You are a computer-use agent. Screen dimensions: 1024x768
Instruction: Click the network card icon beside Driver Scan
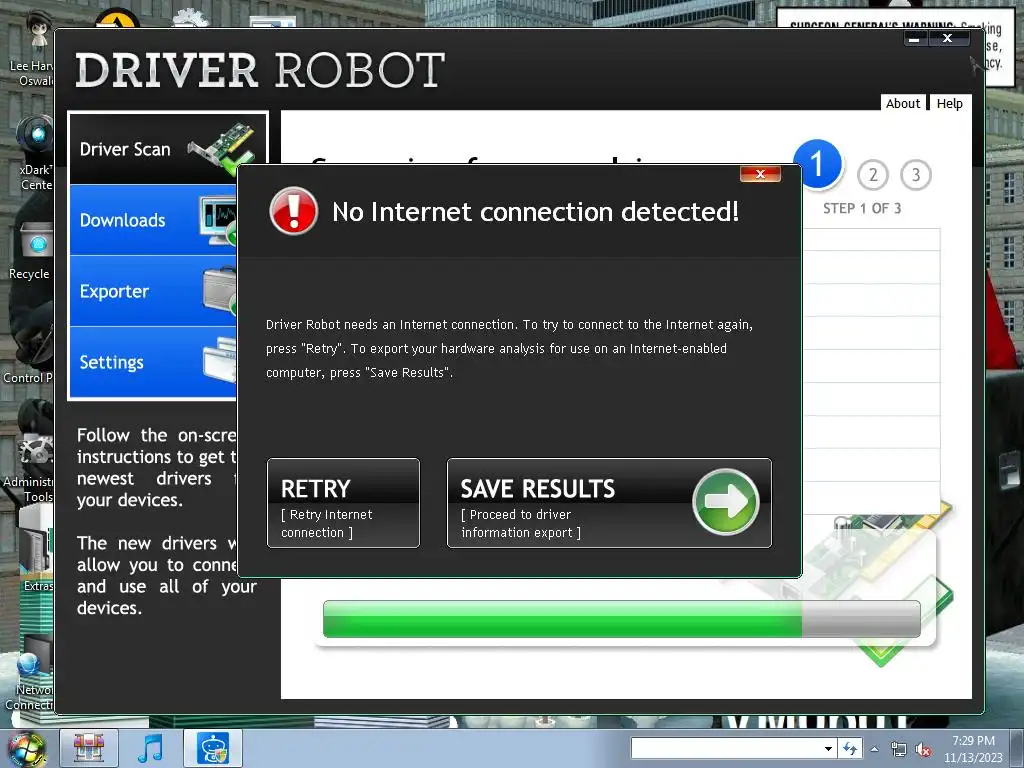coord(223,149)
